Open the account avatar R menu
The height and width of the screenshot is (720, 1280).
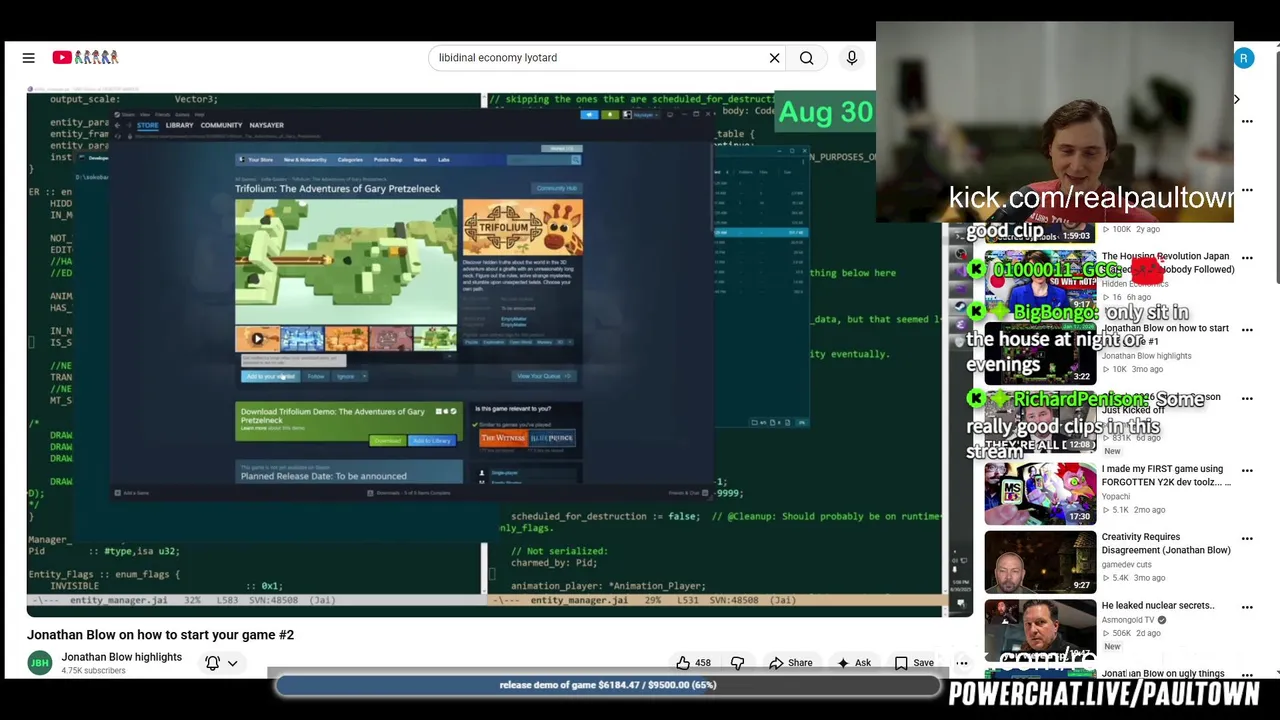coord(1244,58)
